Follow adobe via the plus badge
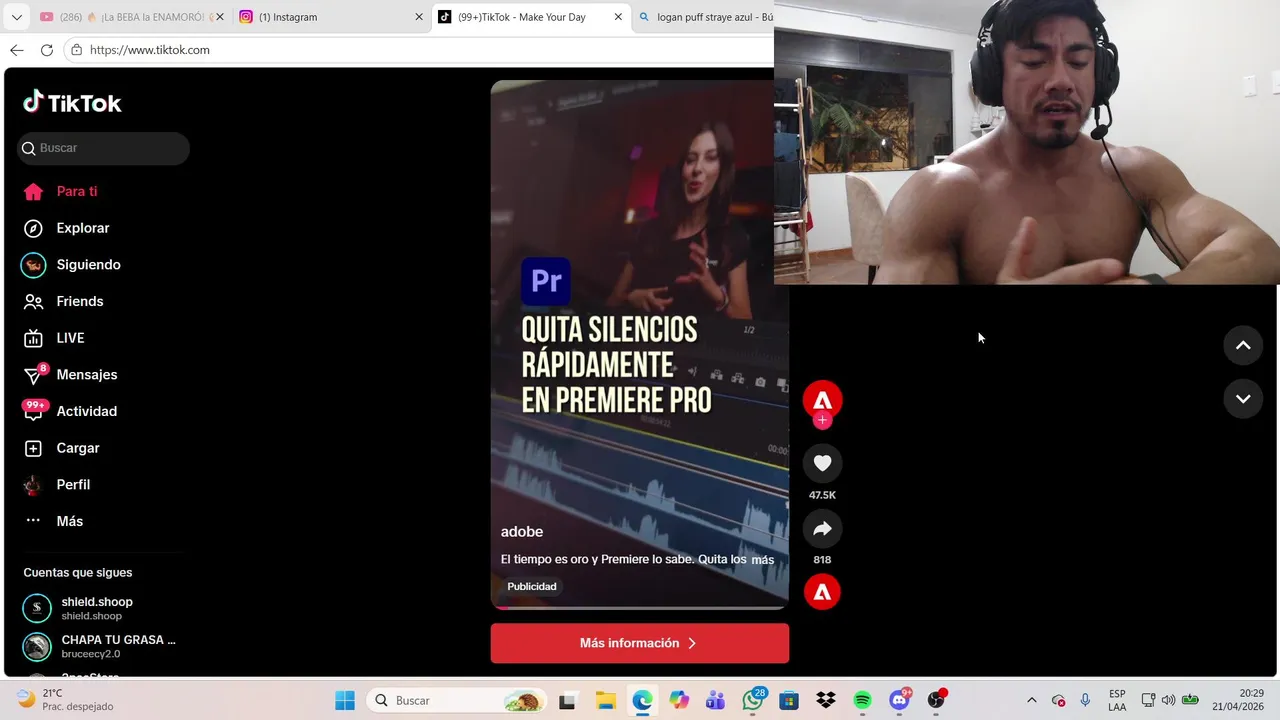Viewport: 1280px width, 720px height. point(822,420)
